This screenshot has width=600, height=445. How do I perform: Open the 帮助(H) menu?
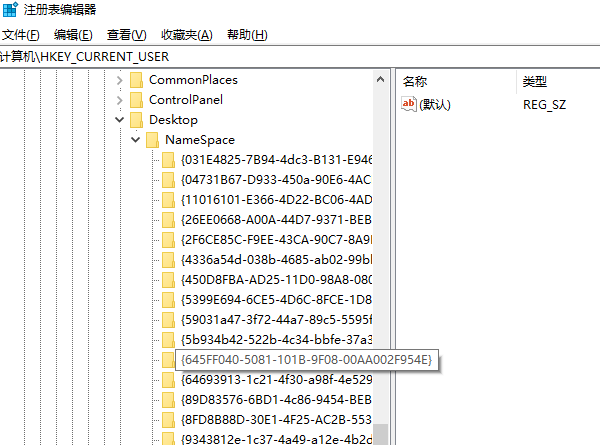(x=247, y=35)
